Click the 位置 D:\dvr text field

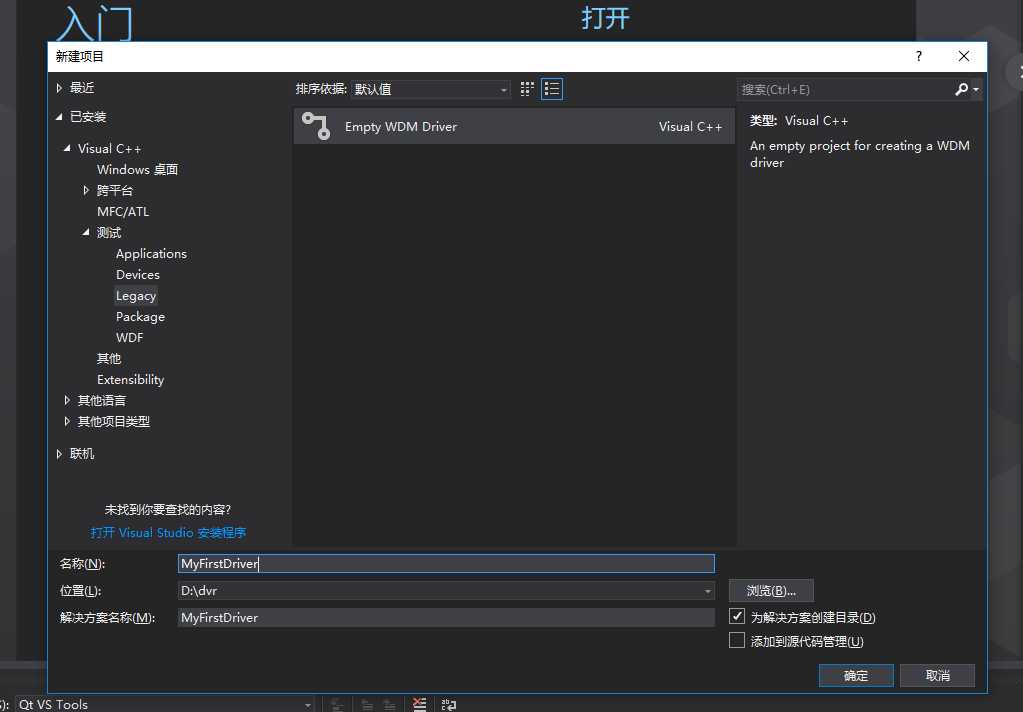pyautogui.click(x=439, y=591)
